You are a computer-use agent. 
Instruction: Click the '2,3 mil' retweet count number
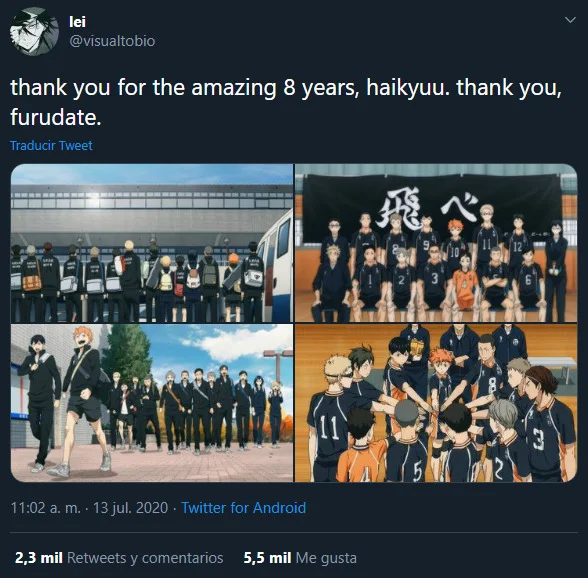39,558
